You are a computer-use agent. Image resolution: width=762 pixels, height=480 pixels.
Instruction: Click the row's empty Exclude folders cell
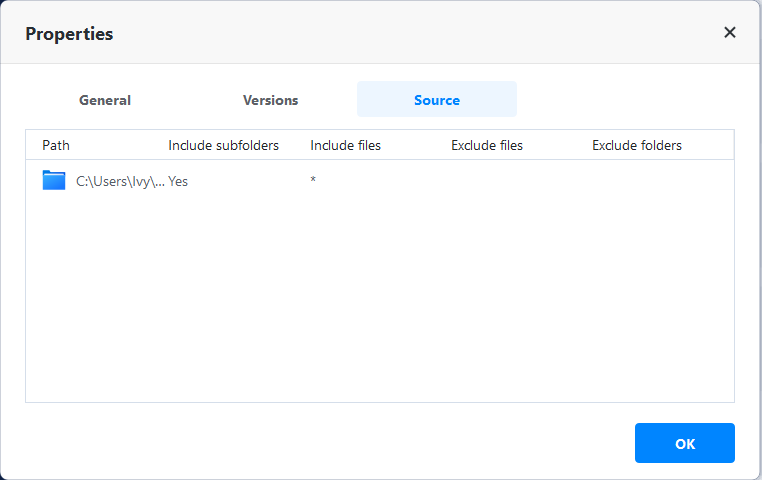point(637,182)
